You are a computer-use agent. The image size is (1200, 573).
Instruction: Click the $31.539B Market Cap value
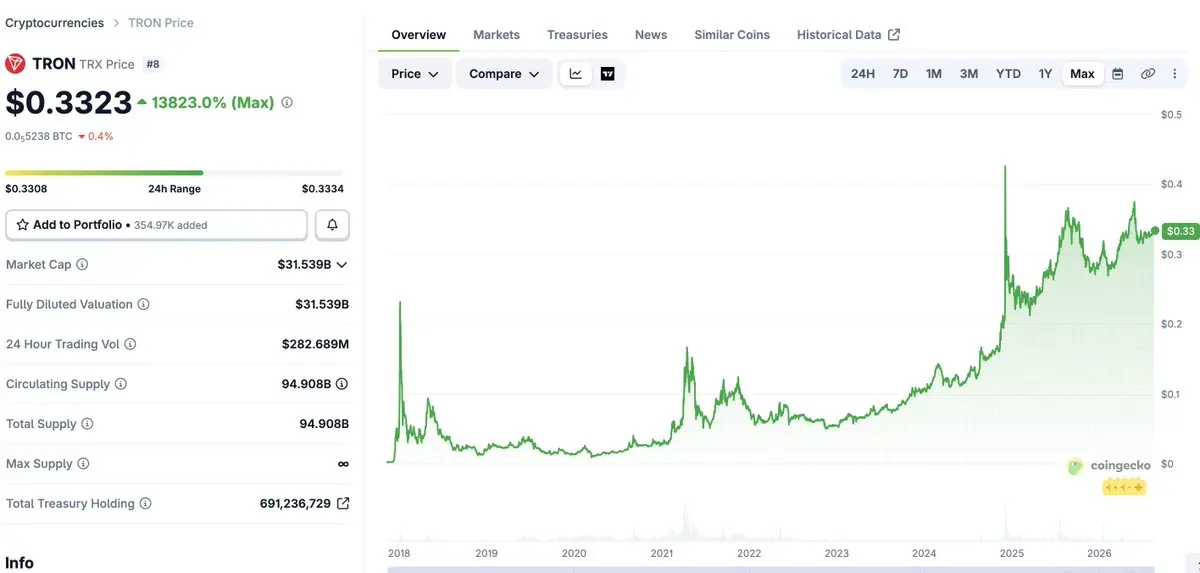[x=304, y=265]
